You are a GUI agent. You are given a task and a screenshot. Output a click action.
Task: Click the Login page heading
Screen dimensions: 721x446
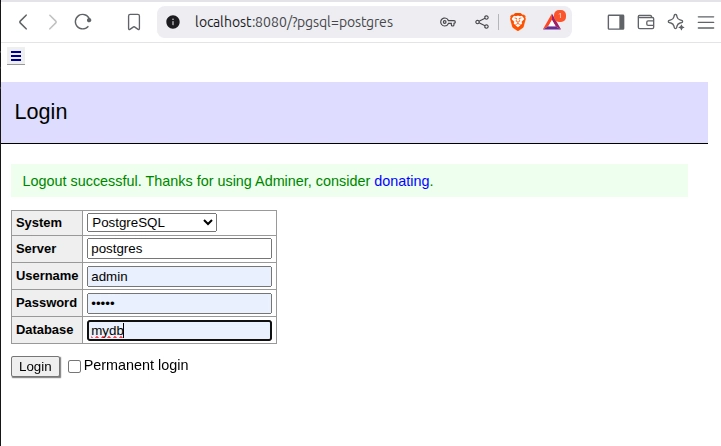[x=41, y=112]
